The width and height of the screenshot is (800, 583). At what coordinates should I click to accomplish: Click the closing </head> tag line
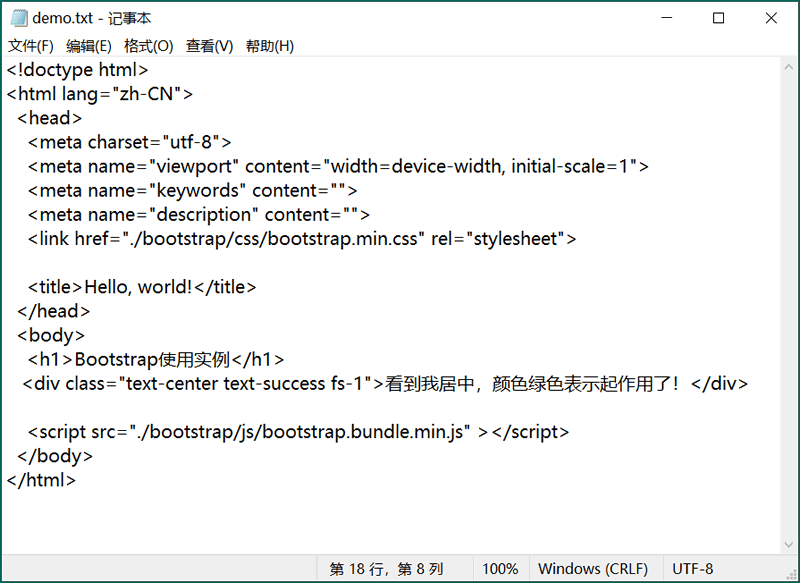click(54, 311)
